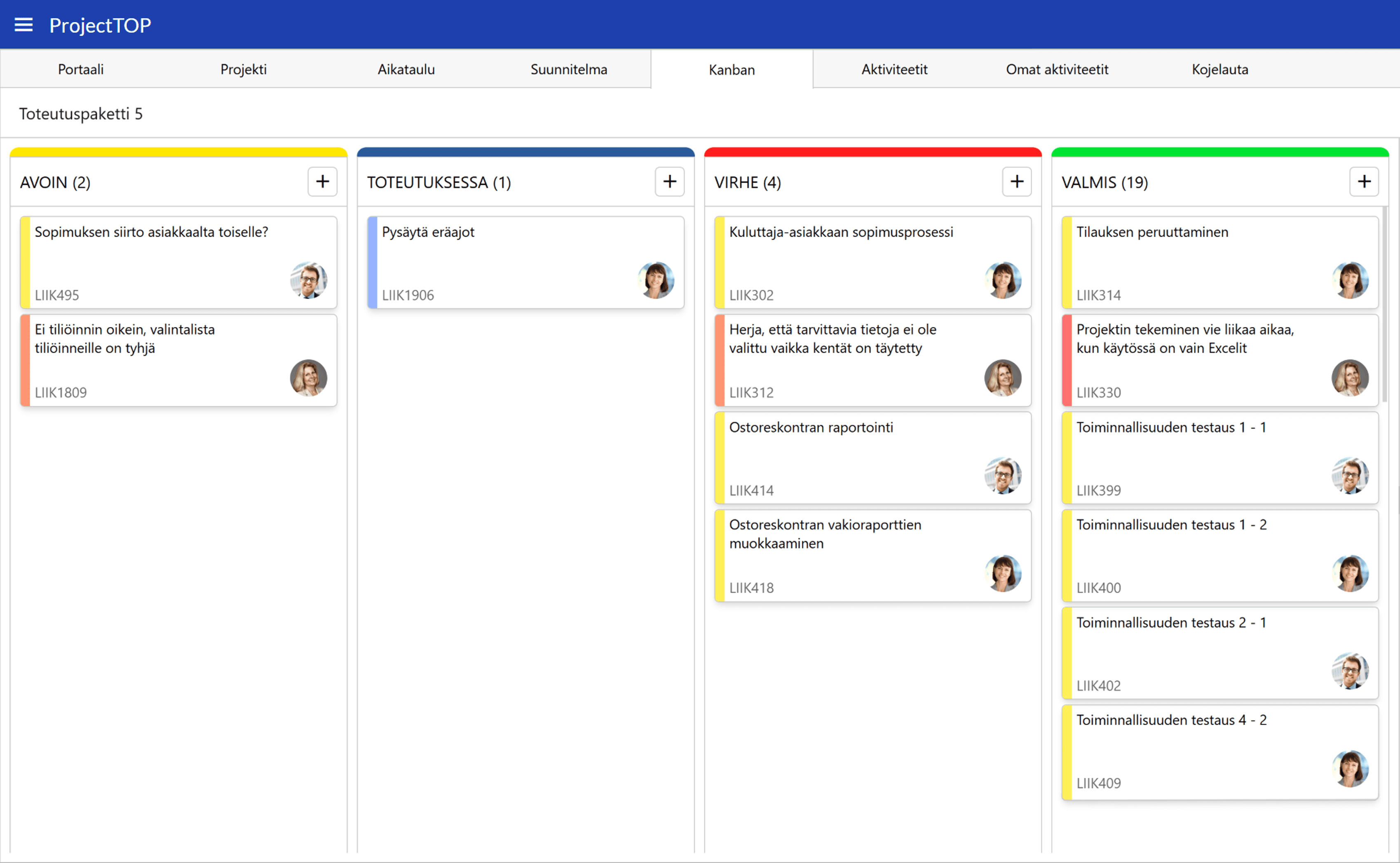Click the ProjectTOP title link
Screen dimensions: 1400x863
pyautogui.click(x=100, y=25)
